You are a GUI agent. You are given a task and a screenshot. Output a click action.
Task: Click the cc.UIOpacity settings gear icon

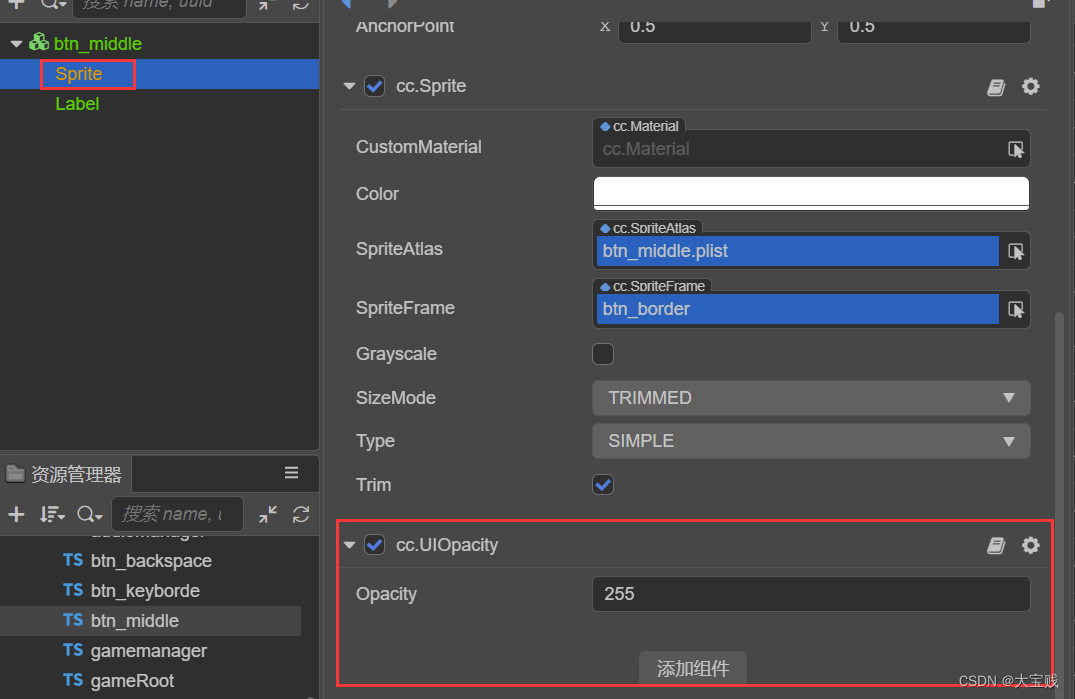click(1031, 545)
